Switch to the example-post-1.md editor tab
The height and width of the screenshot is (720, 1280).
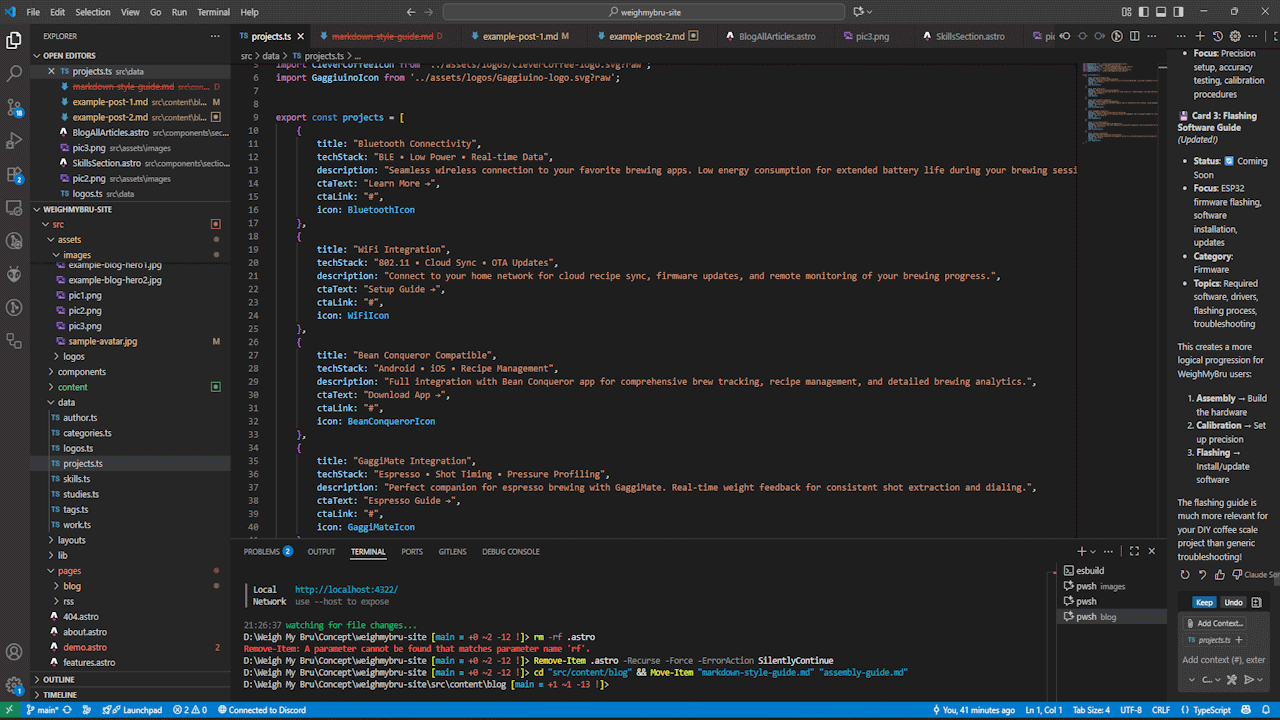(520, 36)
